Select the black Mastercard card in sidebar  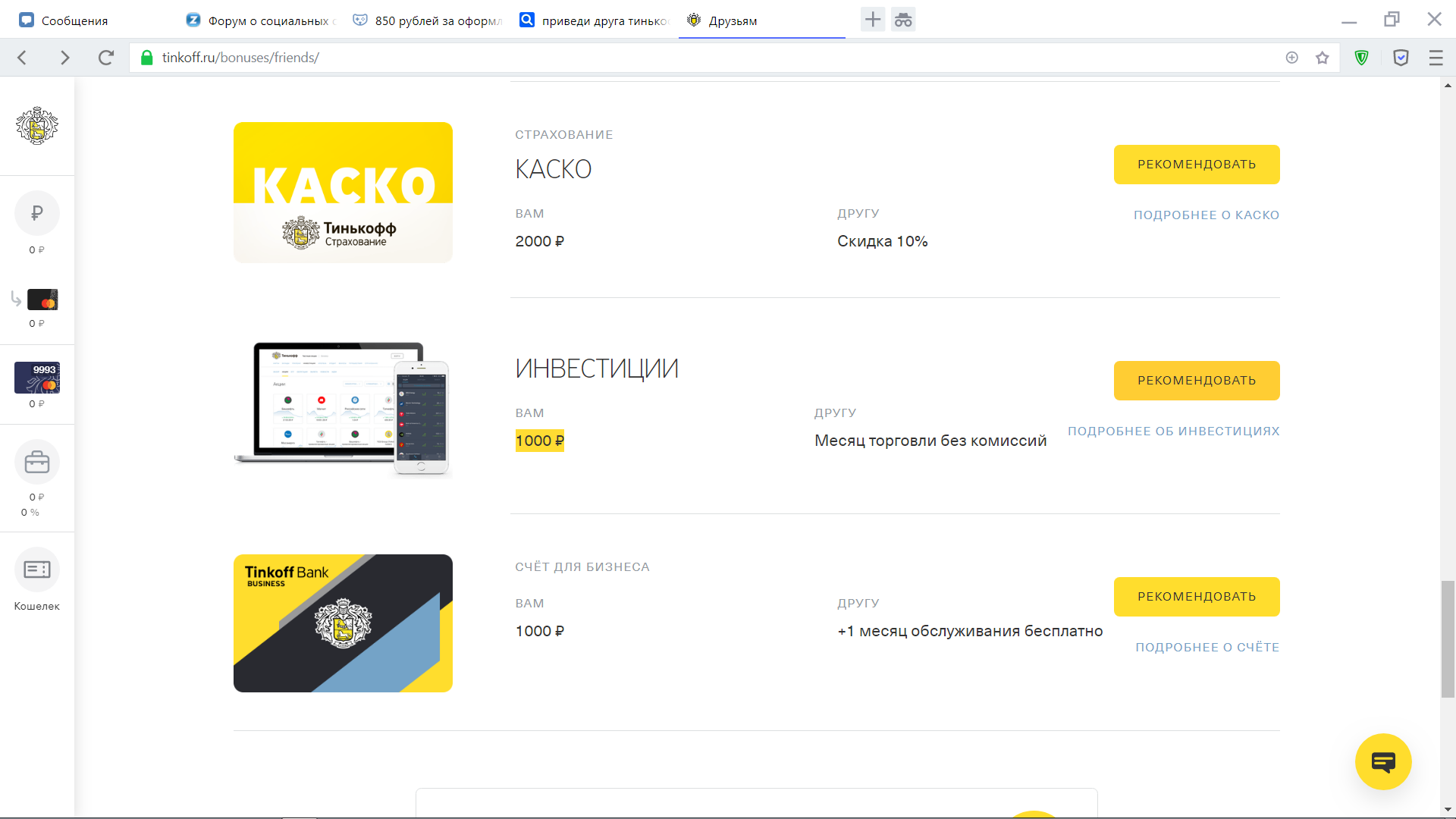[42, 300]
